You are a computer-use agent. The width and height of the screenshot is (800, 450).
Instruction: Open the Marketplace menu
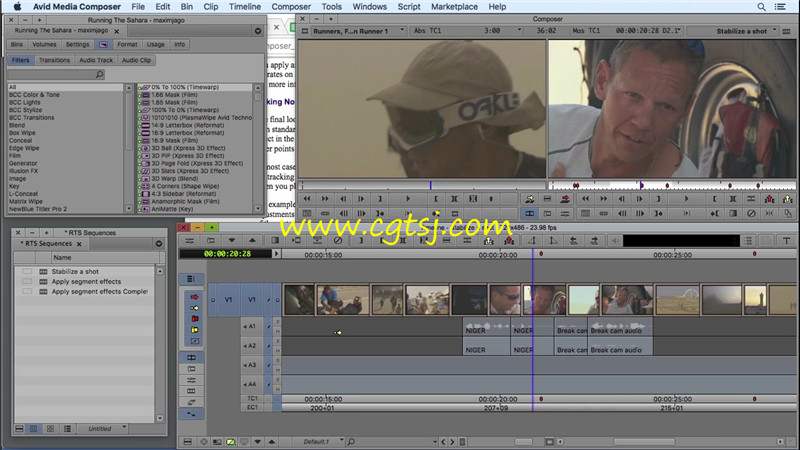click(454, 7)
